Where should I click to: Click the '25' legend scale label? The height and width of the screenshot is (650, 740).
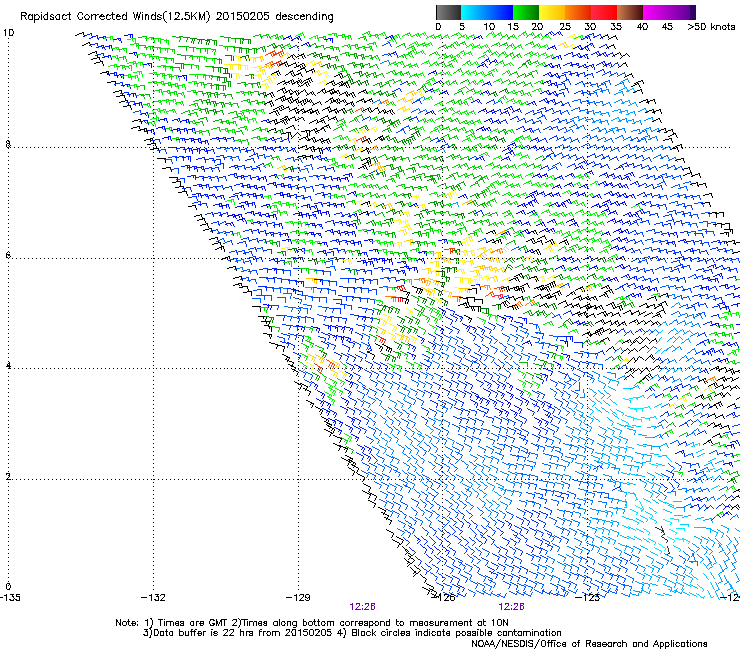pyautogui.click(x=565, y=27)
